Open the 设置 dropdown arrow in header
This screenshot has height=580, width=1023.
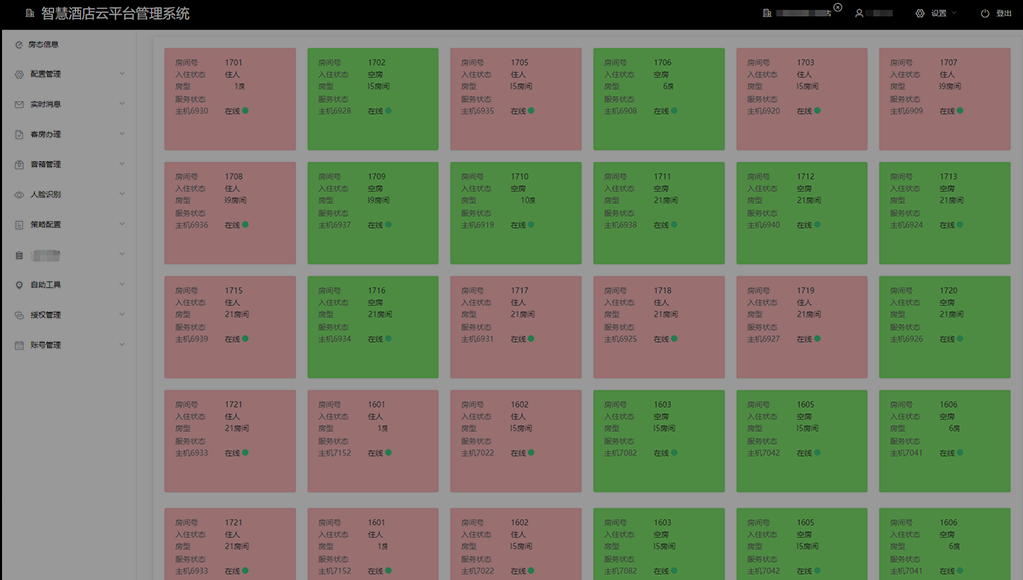point(954,12)
